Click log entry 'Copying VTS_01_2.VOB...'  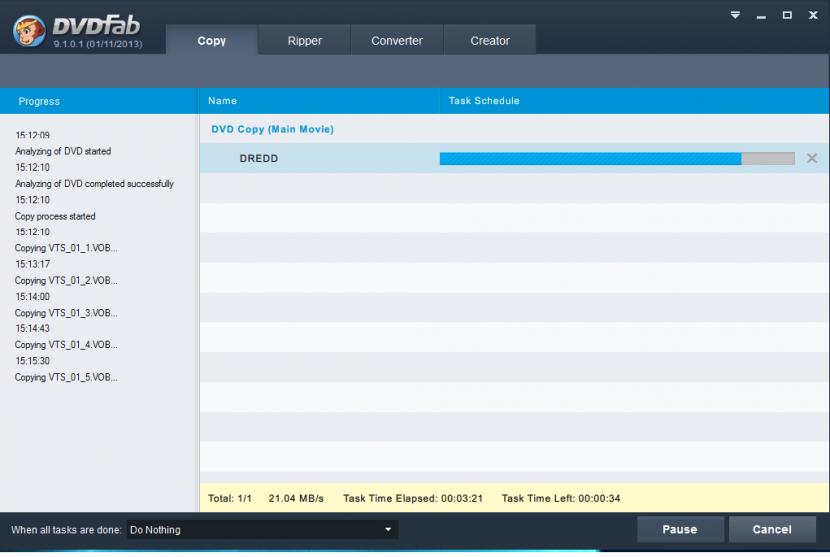pos(66,281)
